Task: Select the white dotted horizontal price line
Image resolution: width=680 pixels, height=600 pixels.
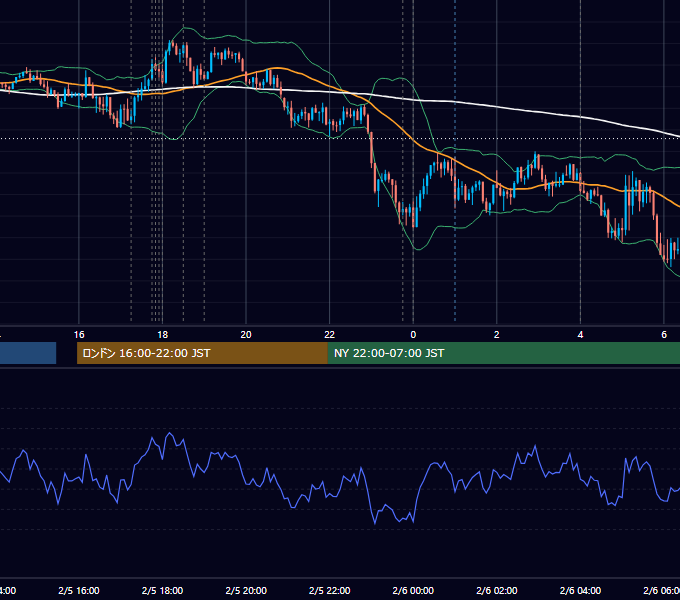Action: [340, 139]
